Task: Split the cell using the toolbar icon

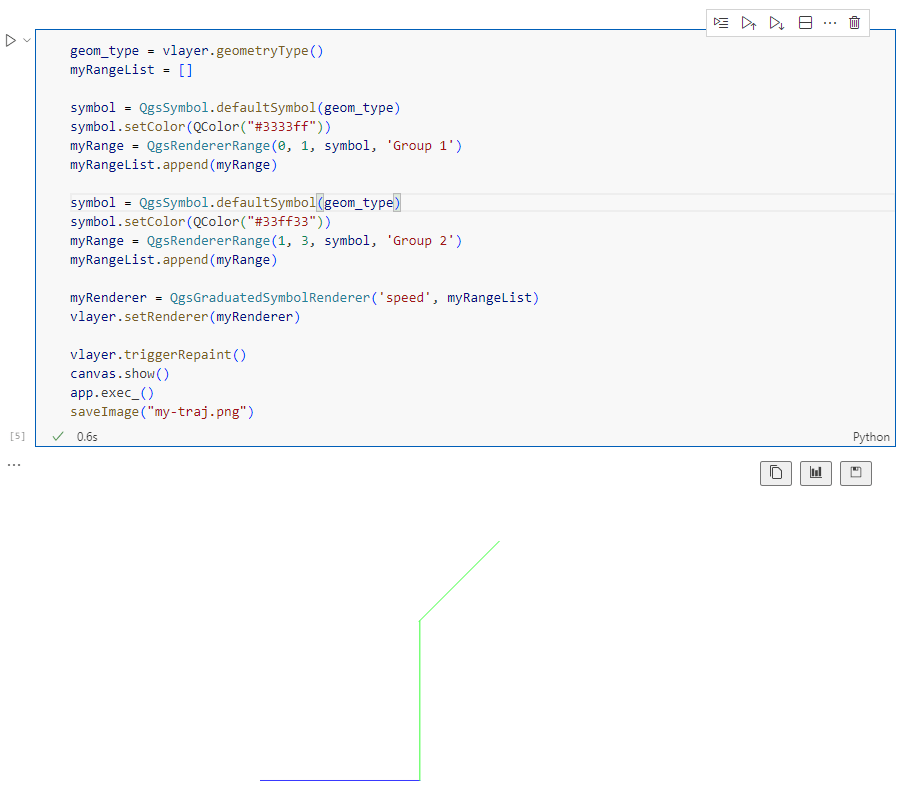Action: (x=805, y=23)
